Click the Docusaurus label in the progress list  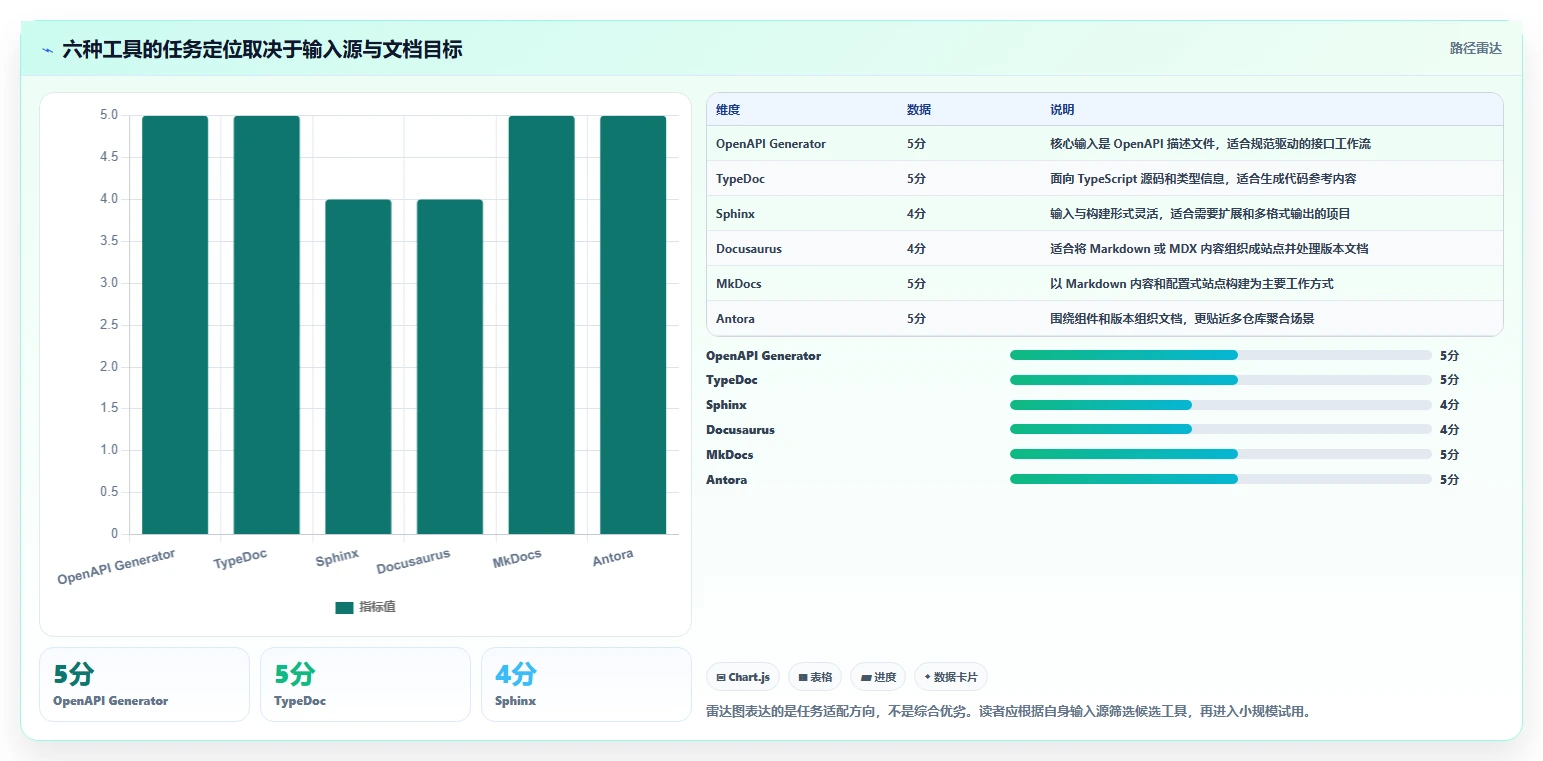point(740,430)
